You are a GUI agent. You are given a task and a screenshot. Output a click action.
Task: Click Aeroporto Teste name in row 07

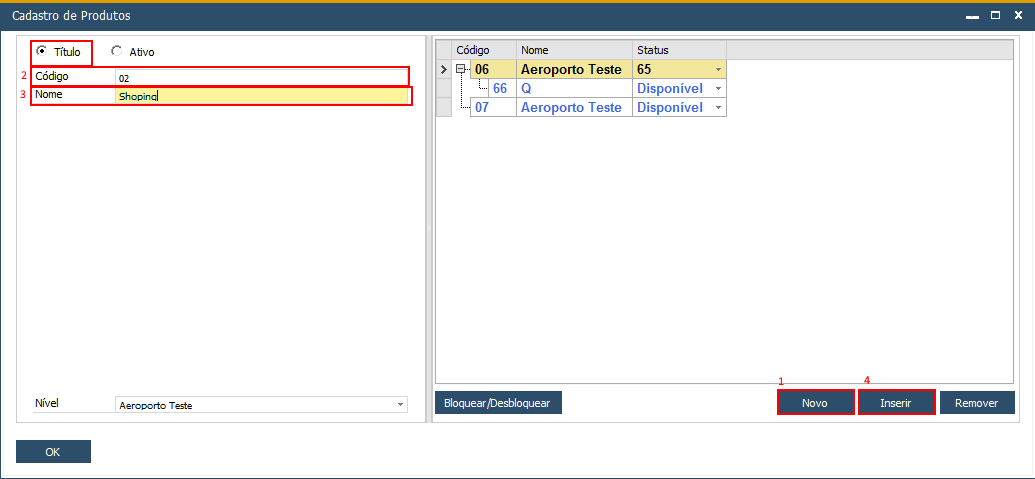pyautogui.click(x=574, y=108)
